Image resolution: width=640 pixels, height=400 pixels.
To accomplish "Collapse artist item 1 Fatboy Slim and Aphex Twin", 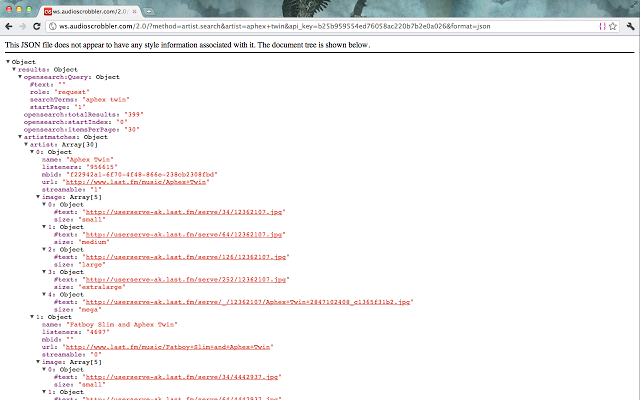I will pyautogui.click(x=32, y=317).
